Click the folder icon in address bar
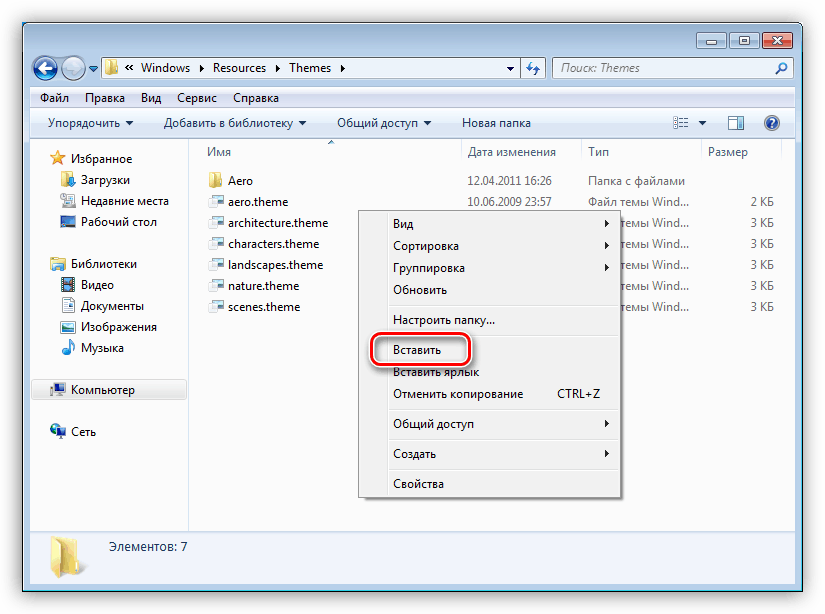 coord(111,68)
